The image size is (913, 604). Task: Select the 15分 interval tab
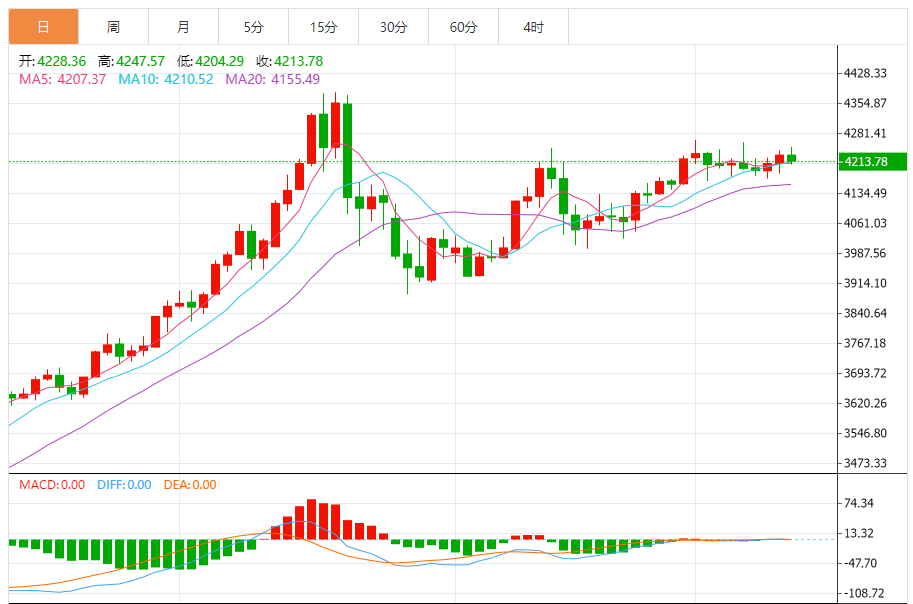point(323,27)
